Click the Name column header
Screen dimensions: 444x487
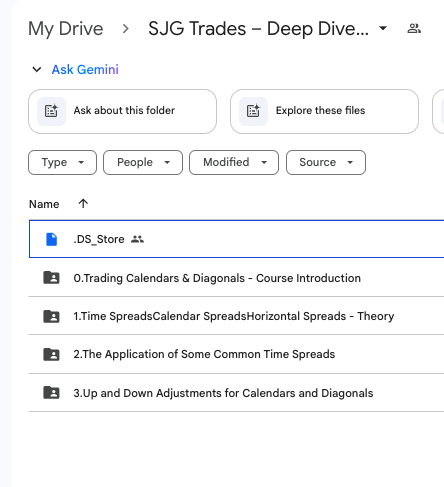click(44, 204)
